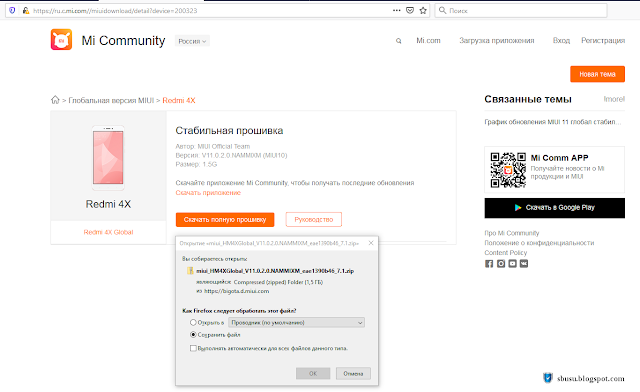Click the Redmi 4X breadcrumb link
The width and height of the screenshot is (640, 392).
(x=179, y=100)
